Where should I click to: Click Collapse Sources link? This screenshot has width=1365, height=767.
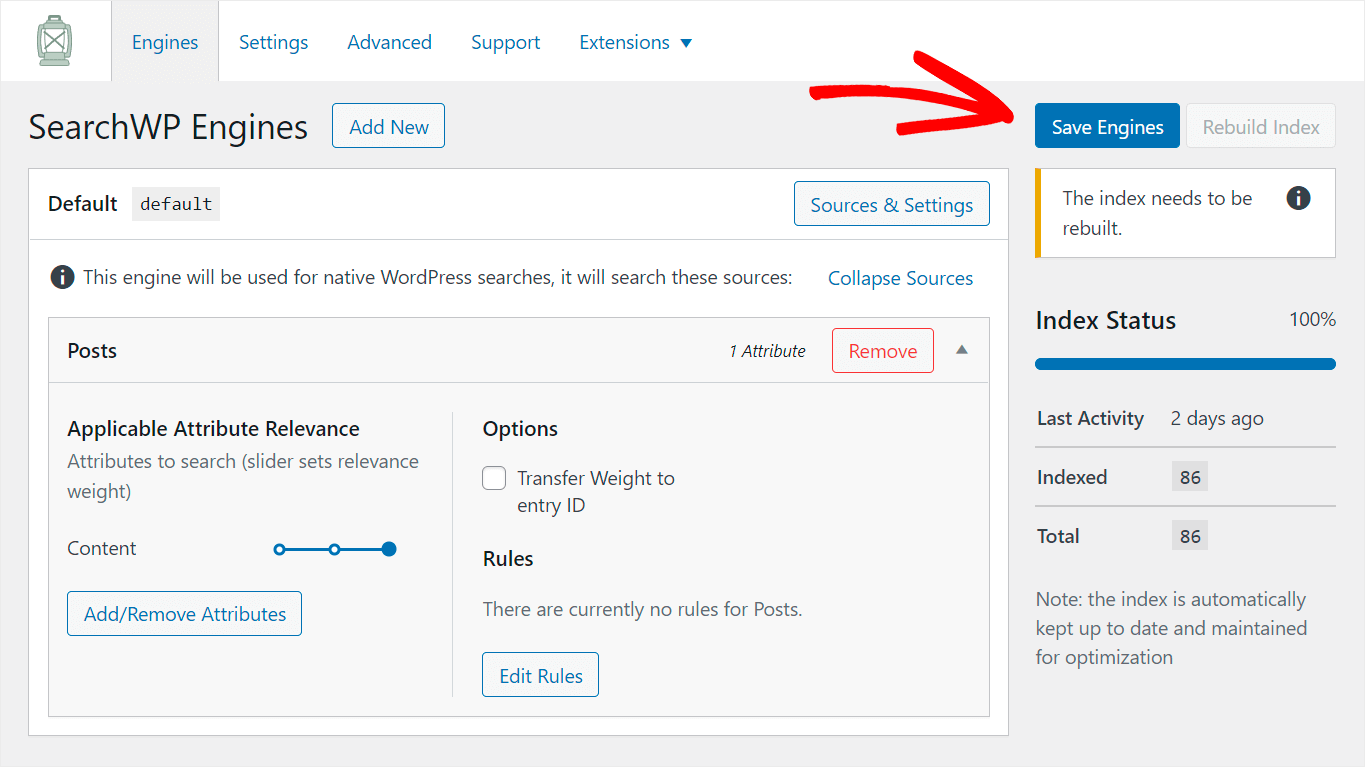pos(900,278)
